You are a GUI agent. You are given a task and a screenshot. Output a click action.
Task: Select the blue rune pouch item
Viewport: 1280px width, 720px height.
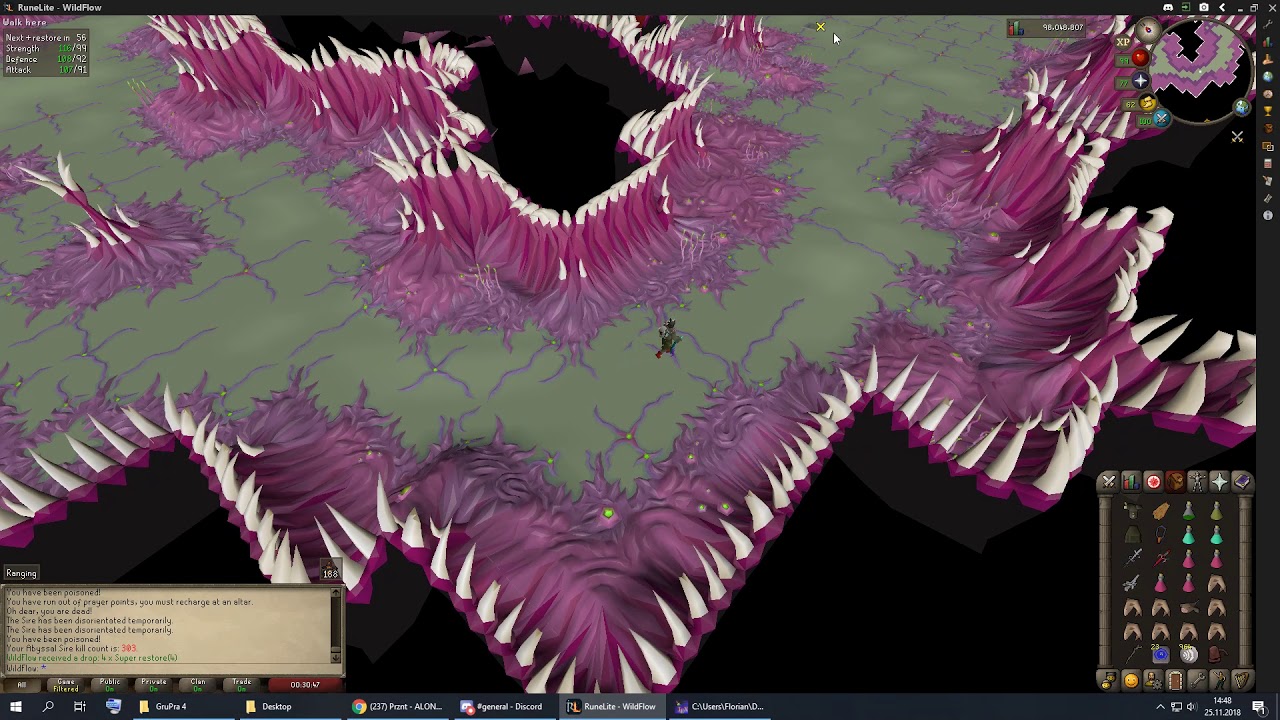(x=1161, y=655)
